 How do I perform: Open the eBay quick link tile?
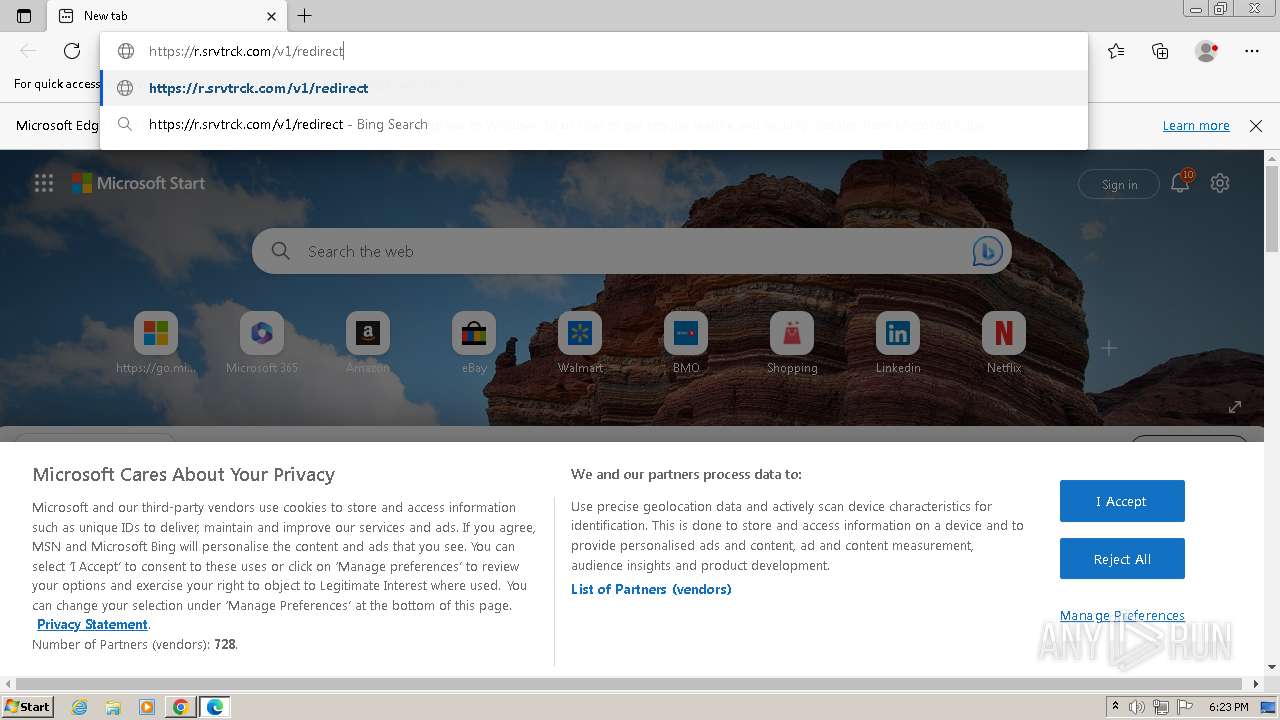click(x=474, y=343)
